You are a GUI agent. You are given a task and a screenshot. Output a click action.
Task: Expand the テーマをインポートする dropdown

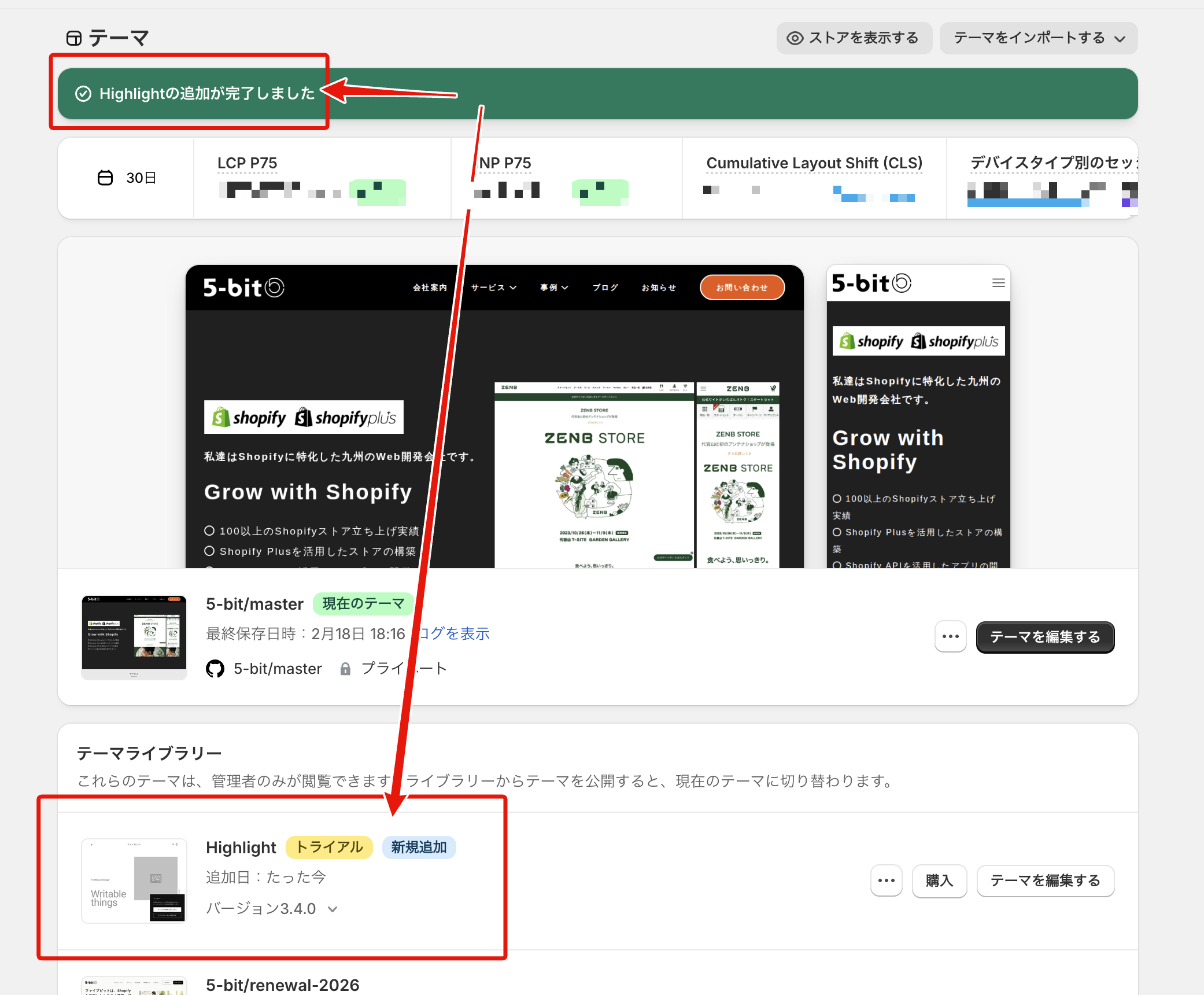coord(1121,38)
